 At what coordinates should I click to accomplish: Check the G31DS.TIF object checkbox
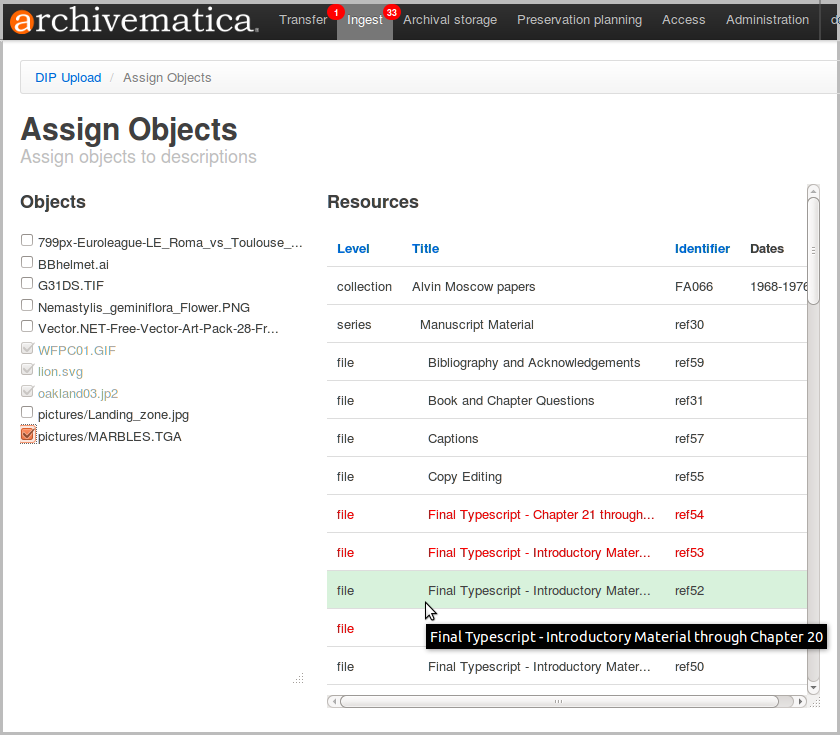[x=27, y=284]
